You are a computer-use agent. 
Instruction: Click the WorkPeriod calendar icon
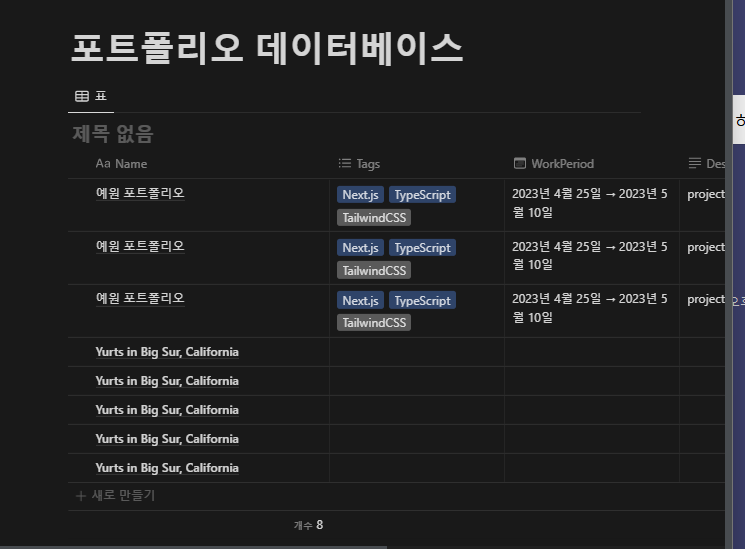[x=520, y=164]
